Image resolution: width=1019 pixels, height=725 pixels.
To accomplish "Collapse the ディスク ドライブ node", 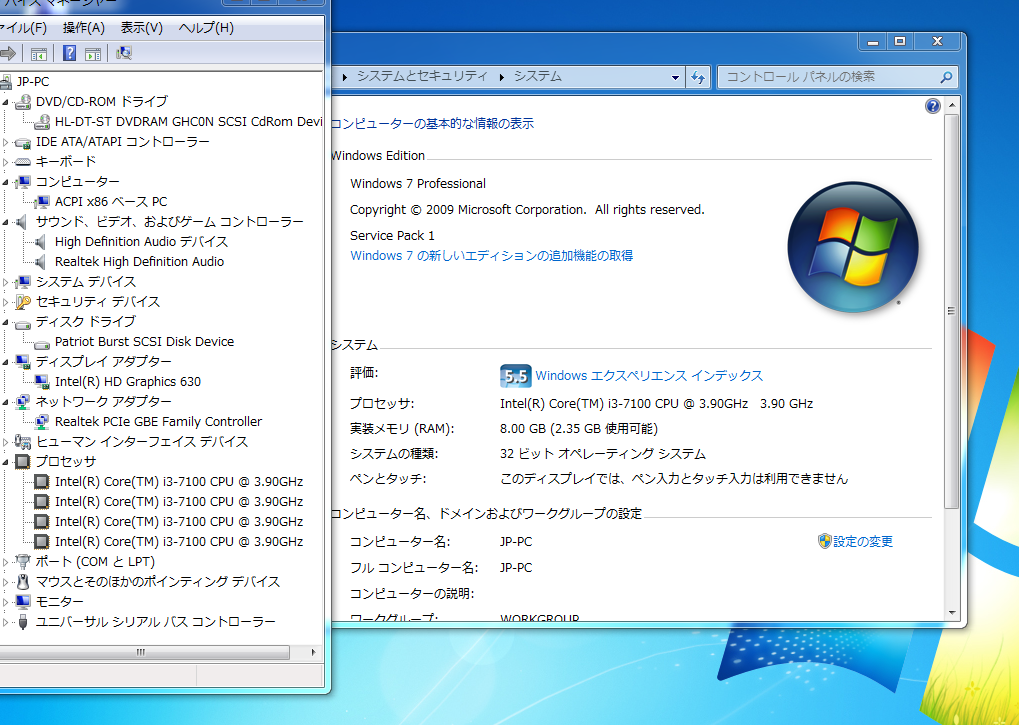I will (x=6, y=322).
